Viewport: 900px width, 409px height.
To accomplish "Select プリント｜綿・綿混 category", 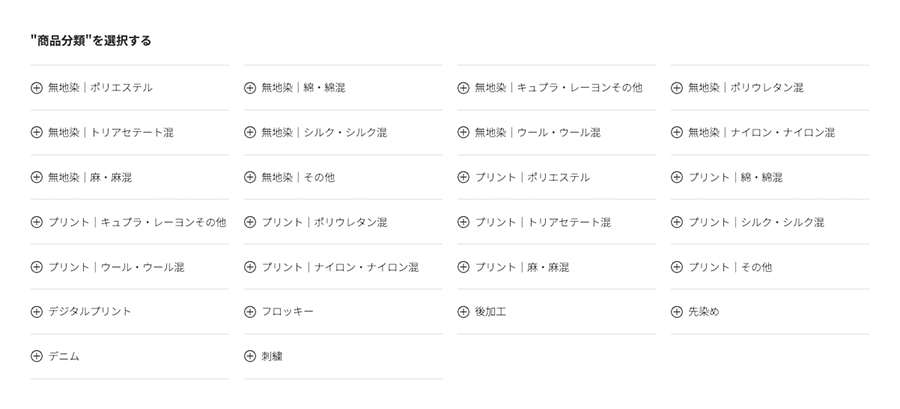I will [x=770, y=177].
